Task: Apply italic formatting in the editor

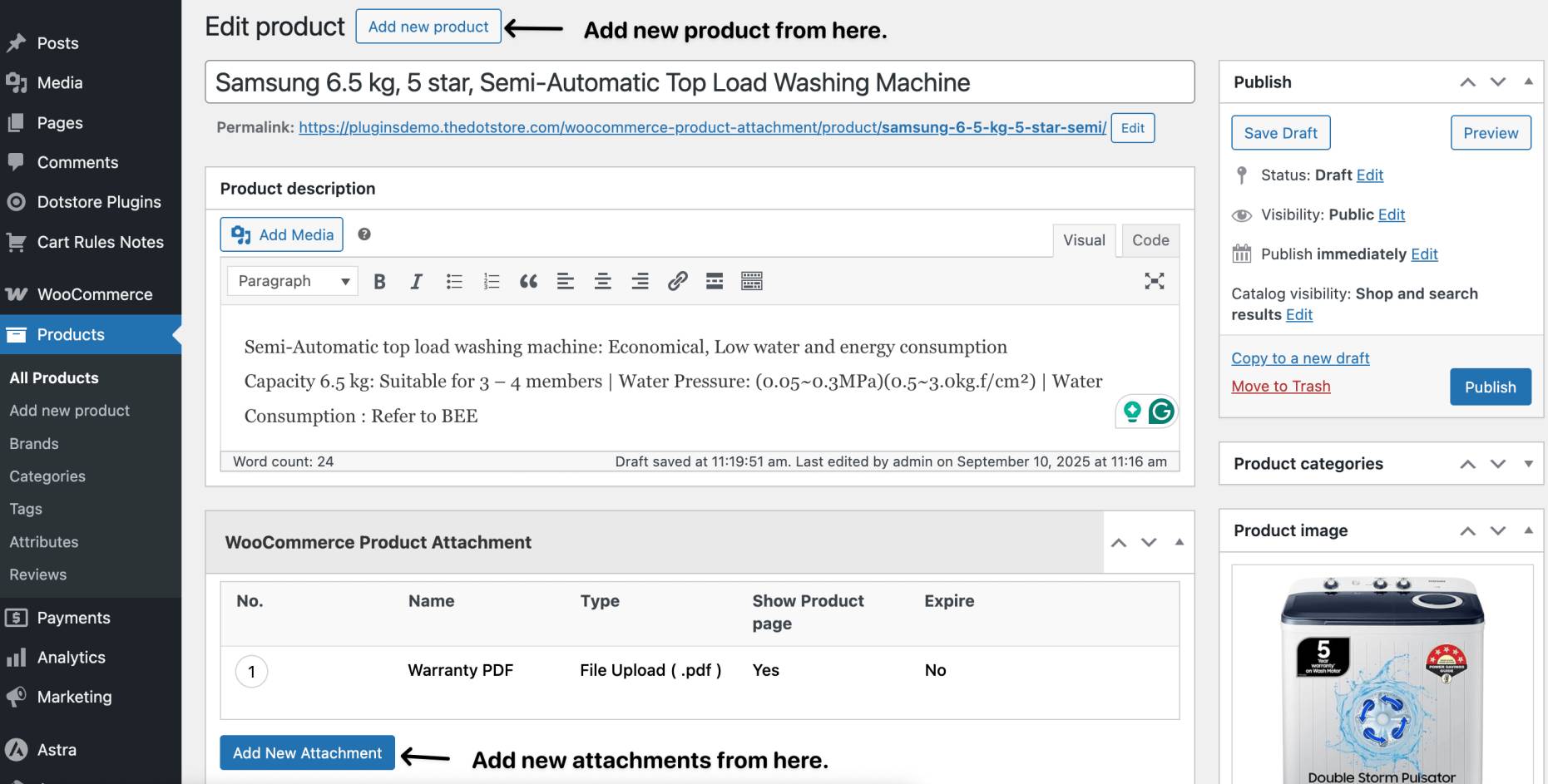Action: click(416, 281)
